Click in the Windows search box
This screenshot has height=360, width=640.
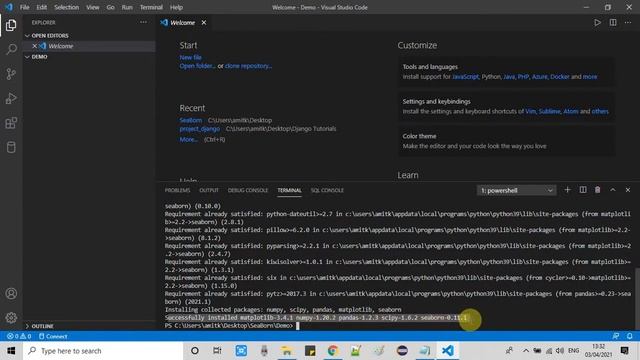(x=103, y=351)
